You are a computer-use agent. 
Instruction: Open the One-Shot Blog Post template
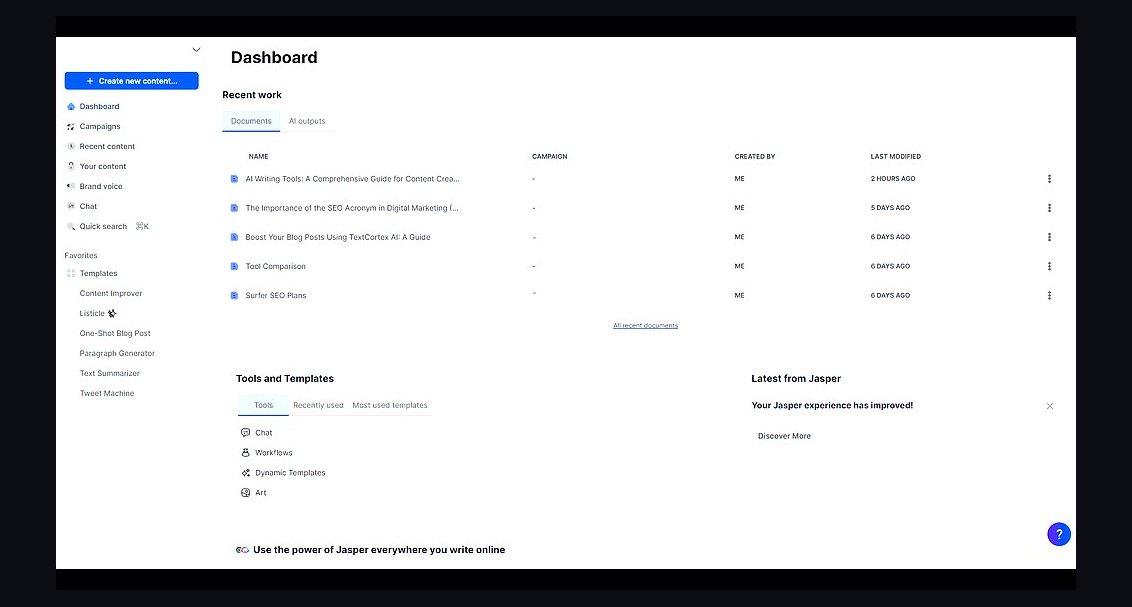[115, 333]
